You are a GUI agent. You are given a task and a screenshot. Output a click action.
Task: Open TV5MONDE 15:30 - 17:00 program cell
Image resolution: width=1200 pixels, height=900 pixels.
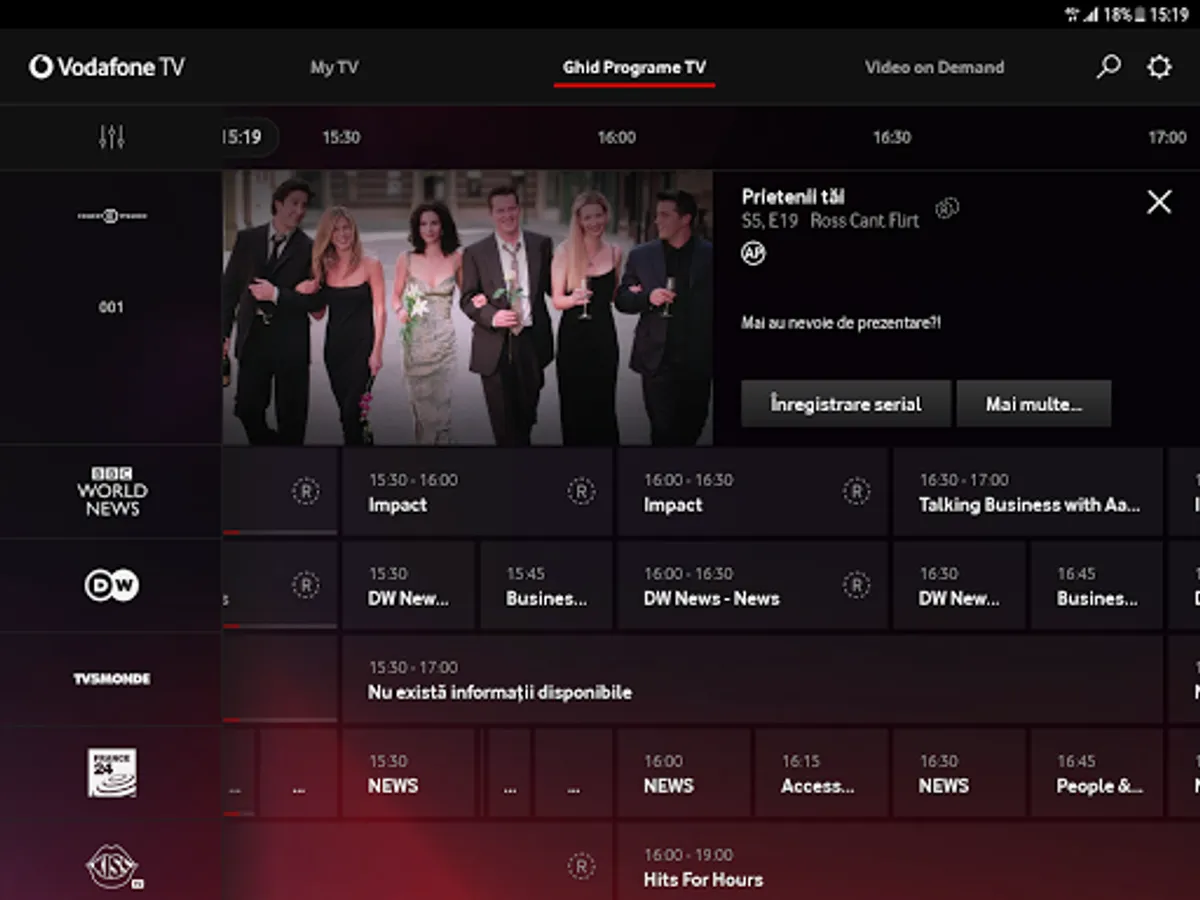(x=753, y=679)
